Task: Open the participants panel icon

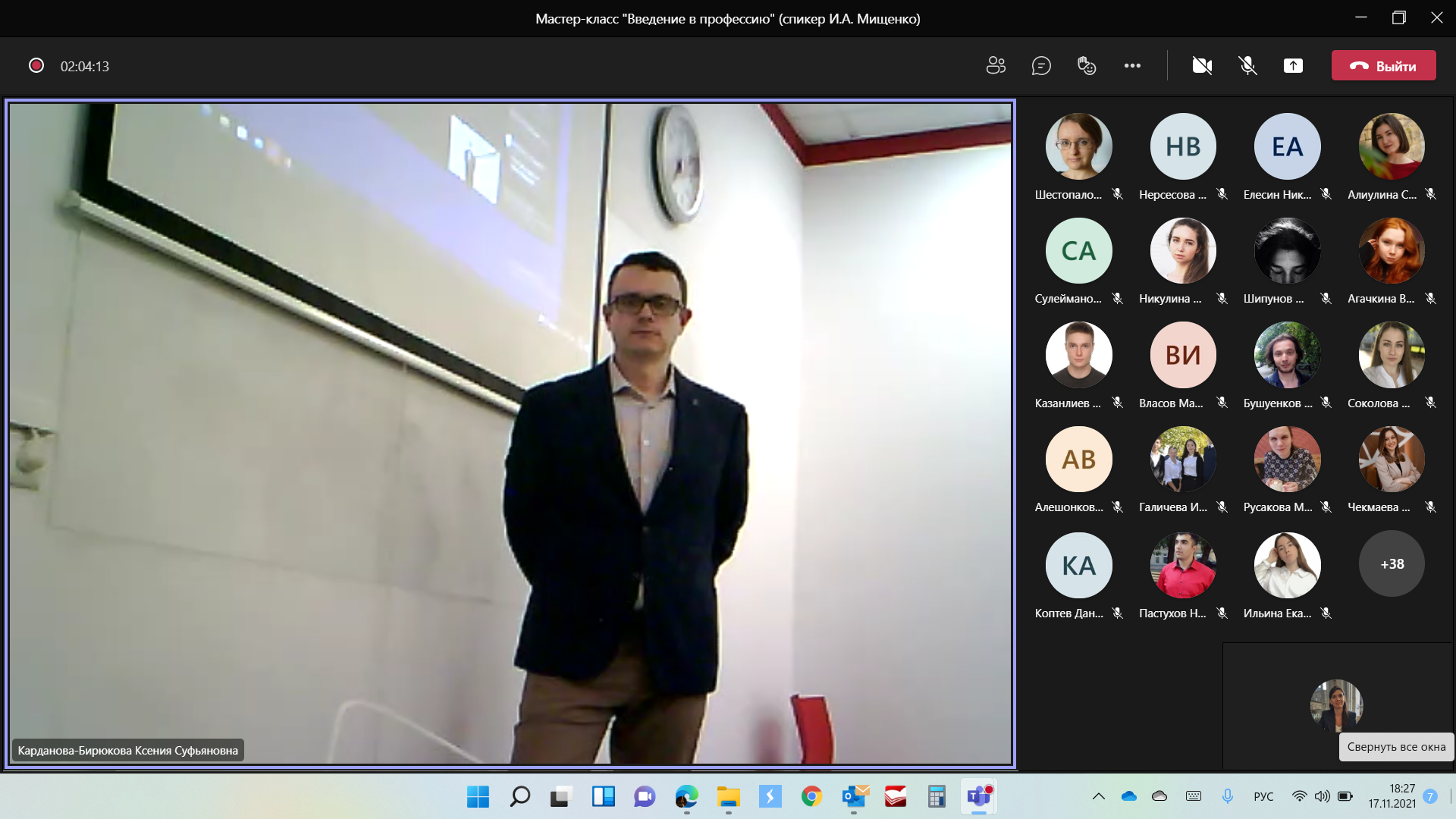Action: [996, 66]
